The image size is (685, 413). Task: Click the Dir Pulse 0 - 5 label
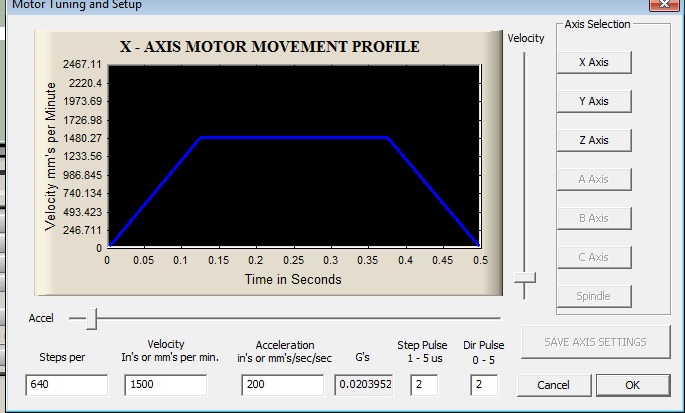click(x=484, y=352)
